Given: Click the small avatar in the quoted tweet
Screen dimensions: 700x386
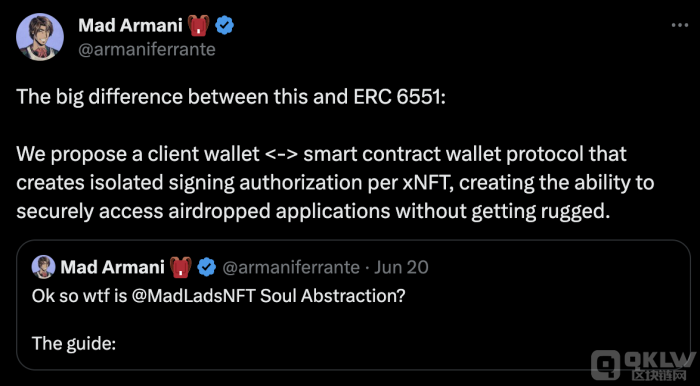Looking at the screenshot, I should [x=43, y=267].
